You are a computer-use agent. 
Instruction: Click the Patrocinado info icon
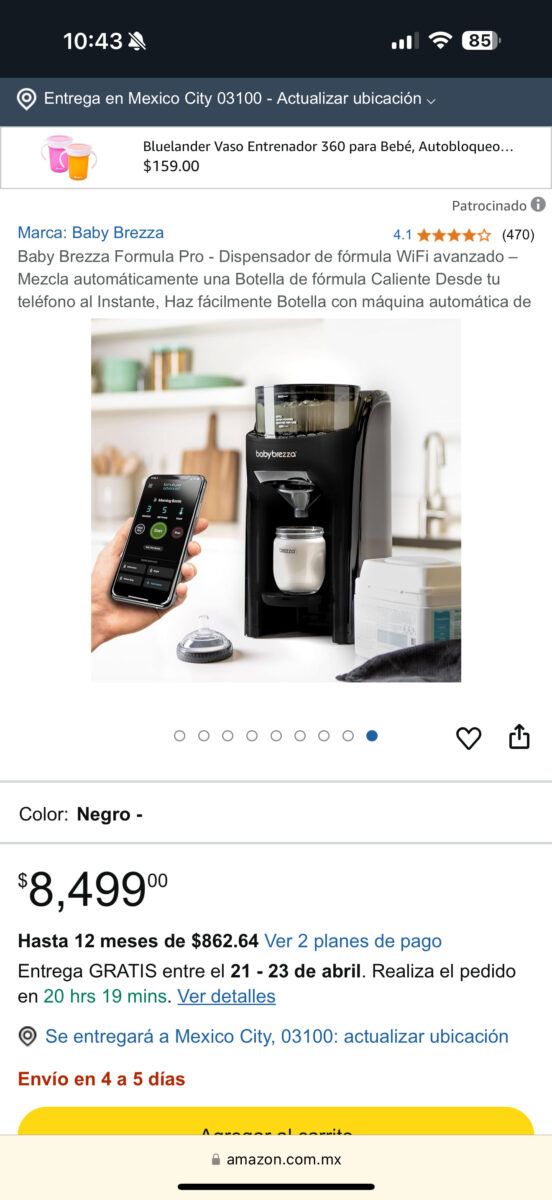click(x=538, y=205)
